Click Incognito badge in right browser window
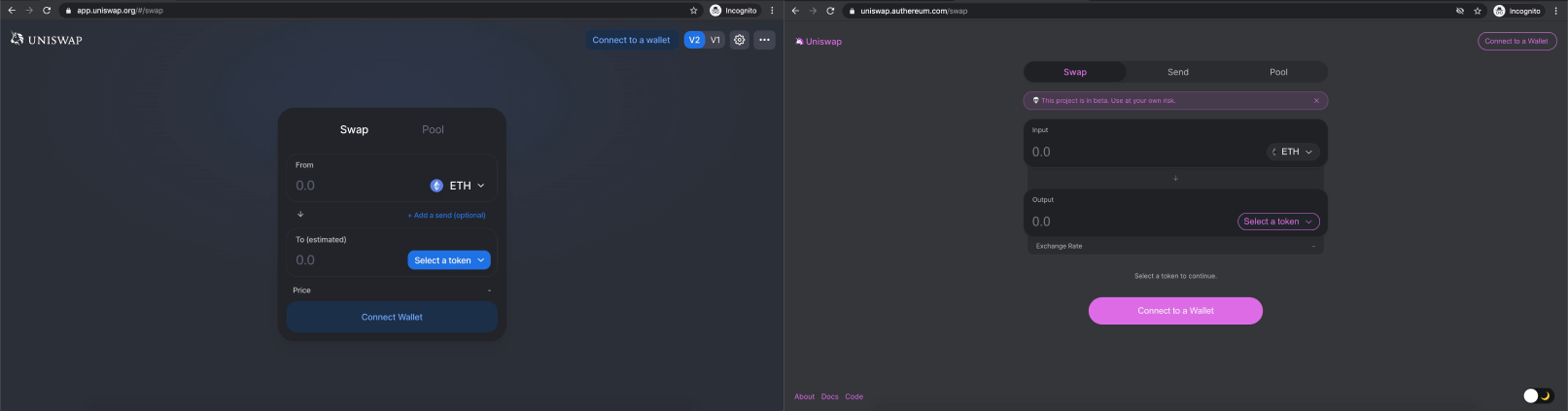The height and width of the screenshot is (411, 1568). pyautogui.click(x=1517, y=11)
